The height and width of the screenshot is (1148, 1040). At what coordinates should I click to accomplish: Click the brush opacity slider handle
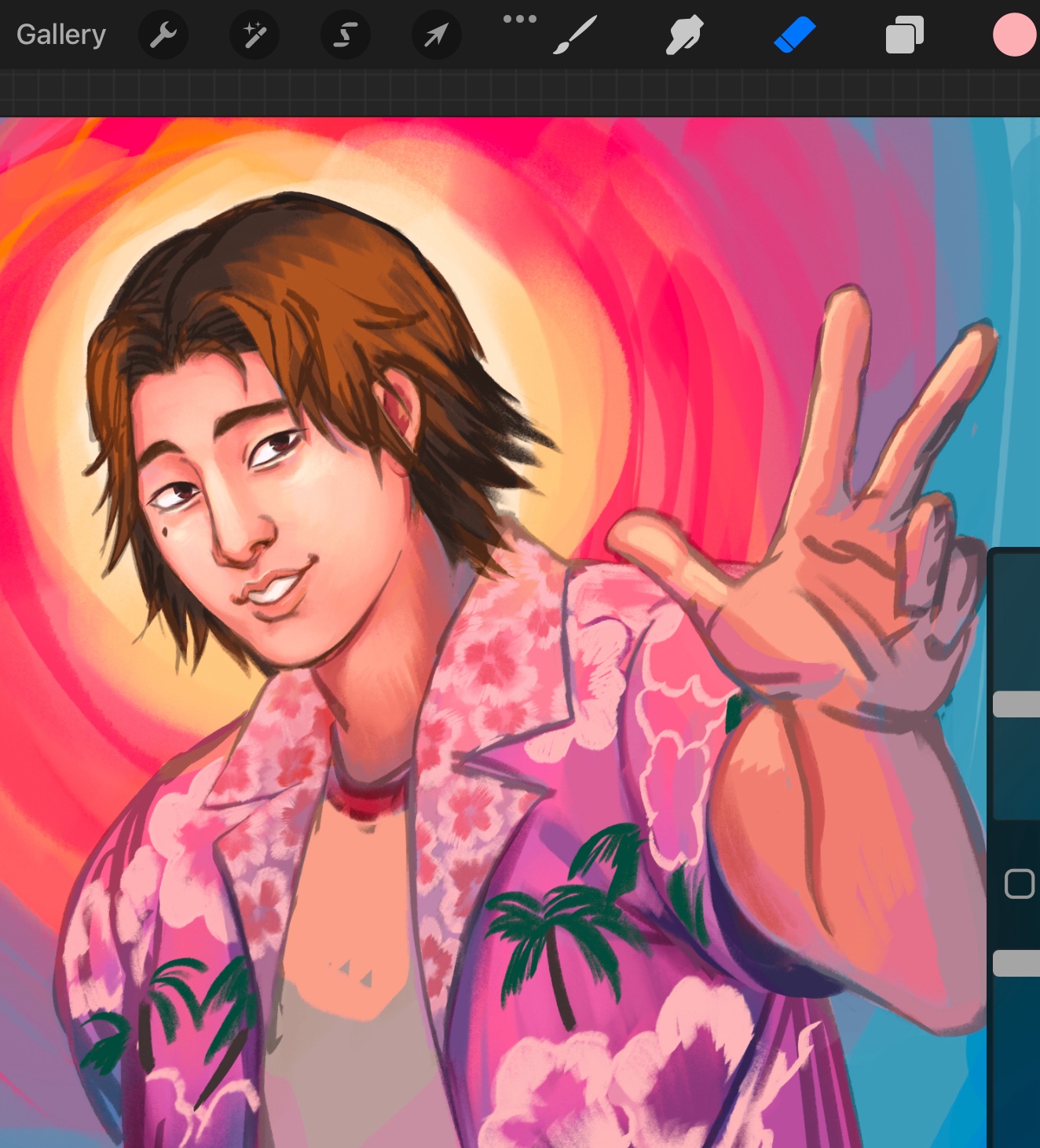1016,963
